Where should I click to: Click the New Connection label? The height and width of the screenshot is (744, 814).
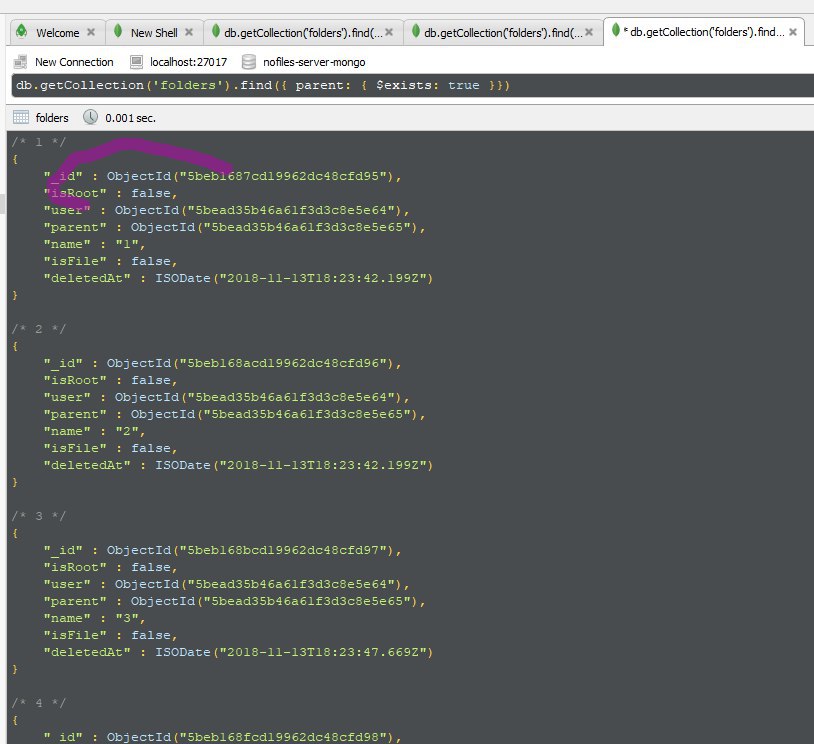click(x=74, y=62)
